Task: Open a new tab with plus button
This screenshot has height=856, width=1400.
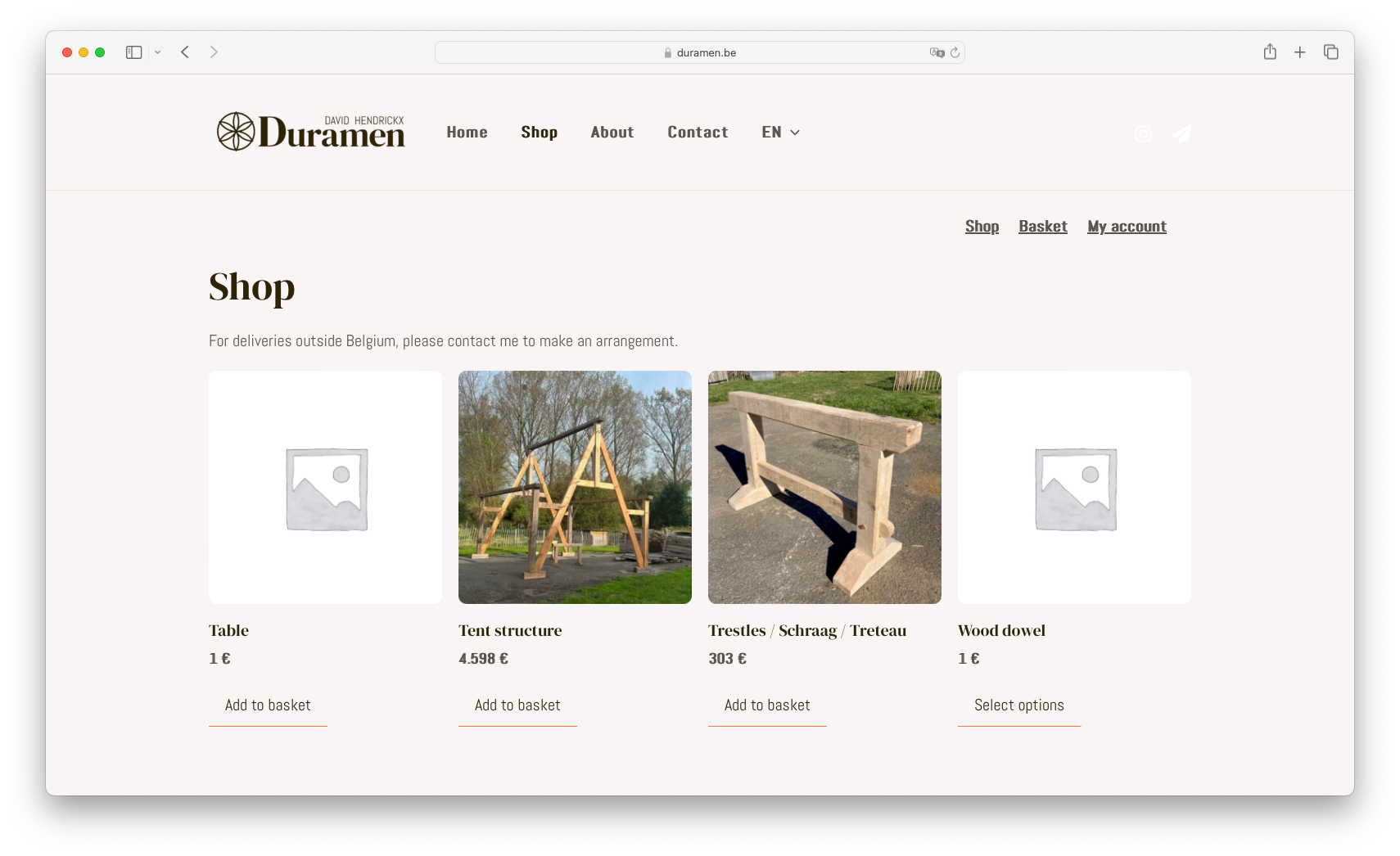Action: (1299, 52)
